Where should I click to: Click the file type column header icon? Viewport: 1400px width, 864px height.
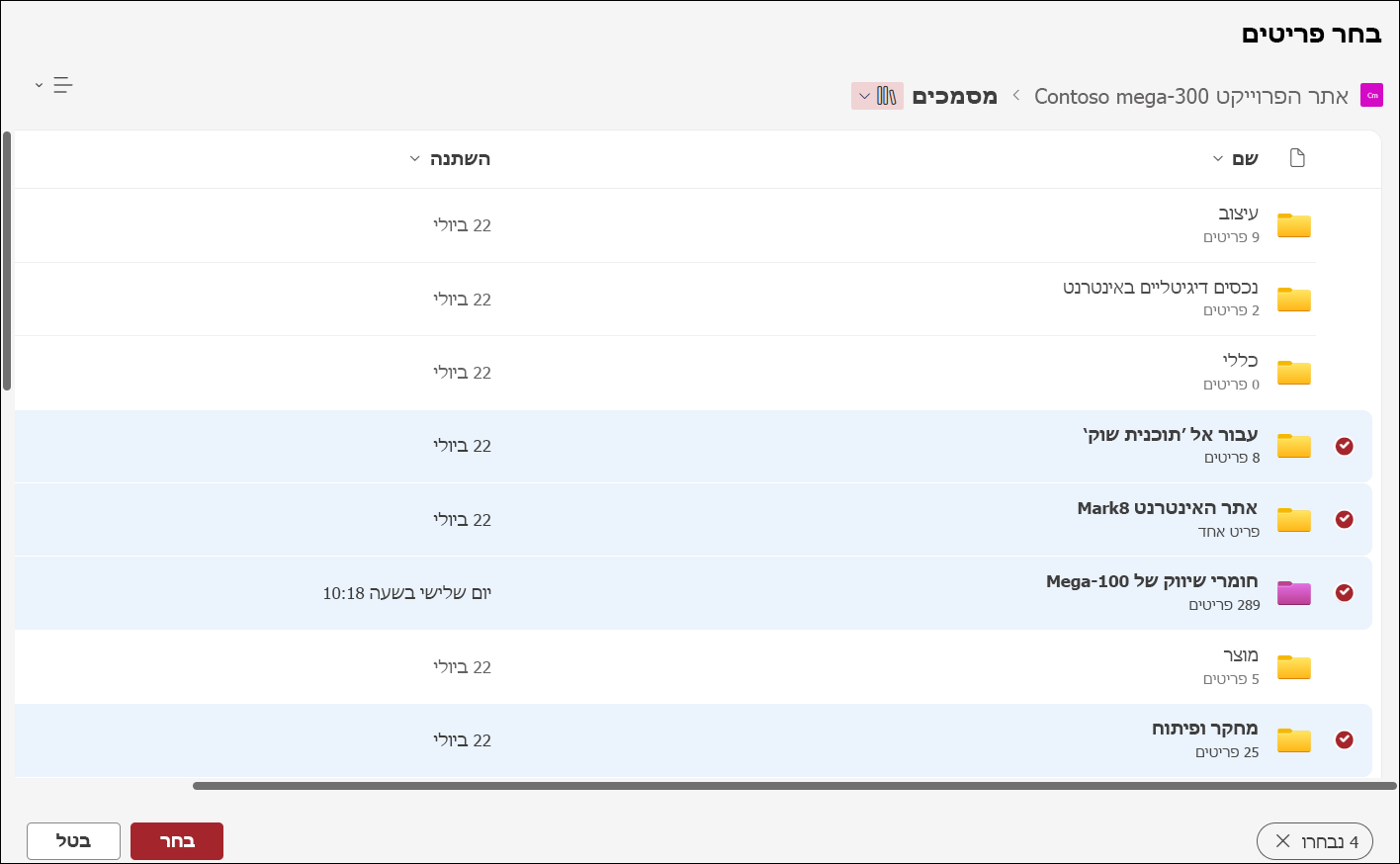[x=1297, y=158]
